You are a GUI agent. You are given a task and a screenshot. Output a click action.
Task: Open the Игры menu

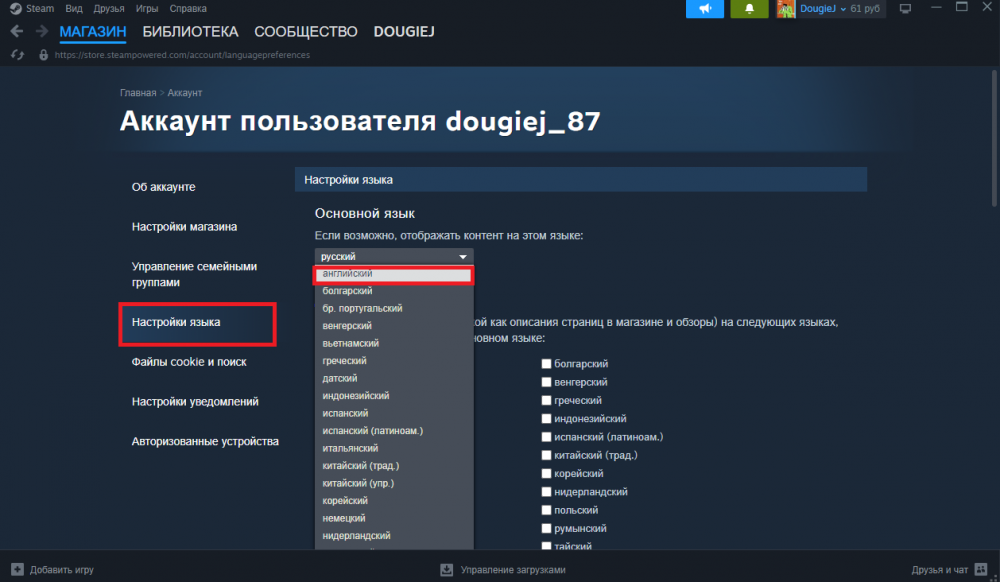click(x=147, y=8)
